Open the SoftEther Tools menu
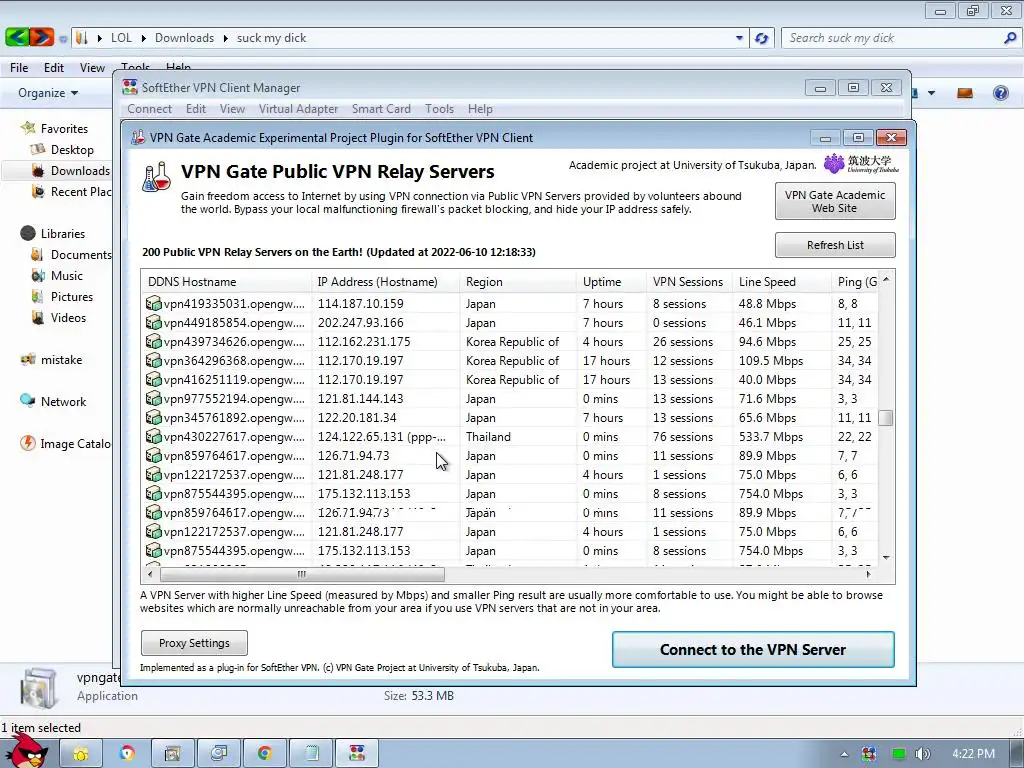 [x=440, y=108]
